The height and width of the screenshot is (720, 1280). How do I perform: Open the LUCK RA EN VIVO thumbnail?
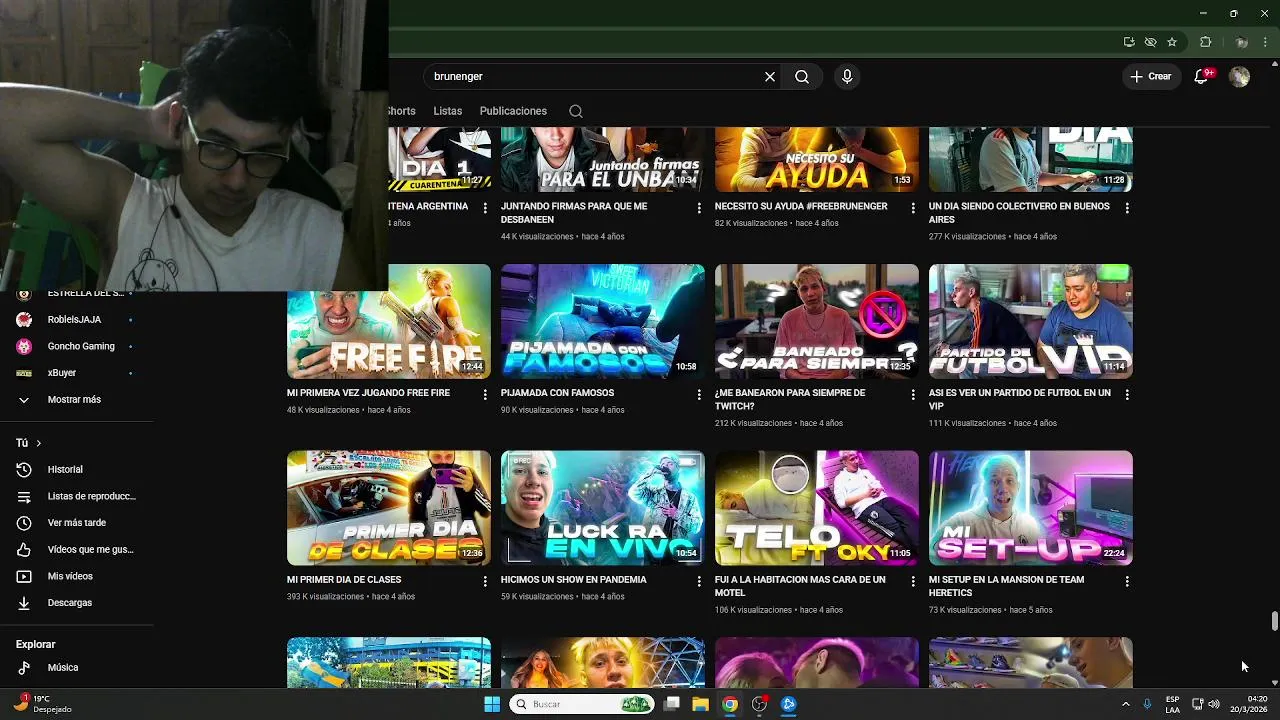coord(603,508)
